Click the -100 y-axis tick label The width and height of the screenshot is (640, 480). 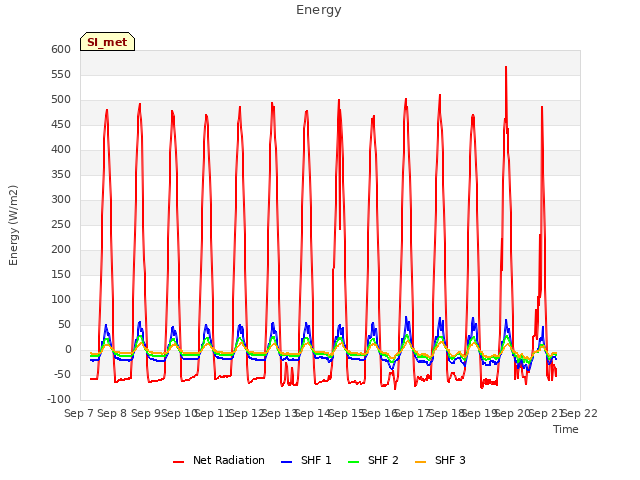59,400
